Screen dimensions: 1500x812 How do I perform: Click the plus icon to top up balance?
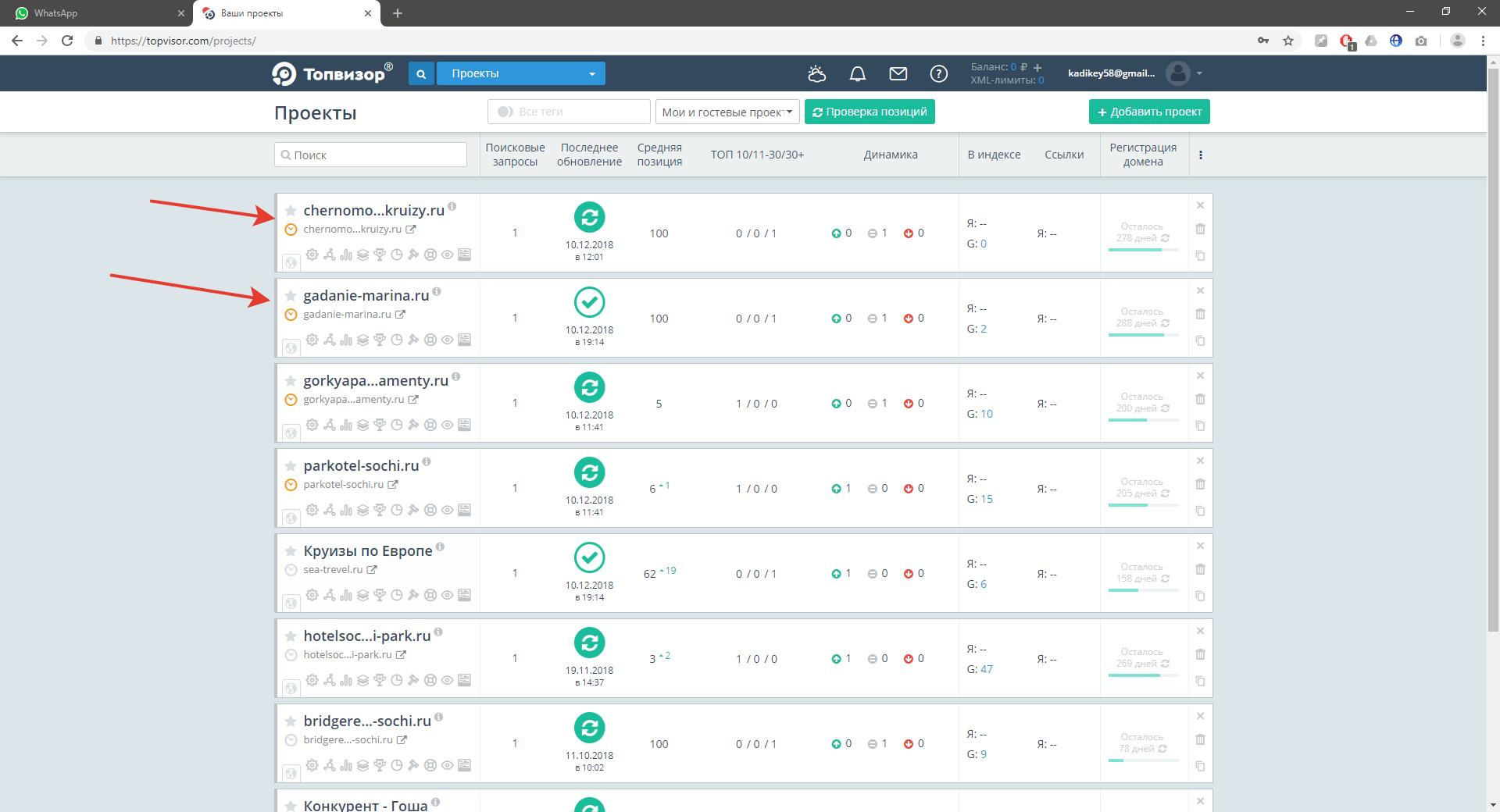tap(1037, 67)
